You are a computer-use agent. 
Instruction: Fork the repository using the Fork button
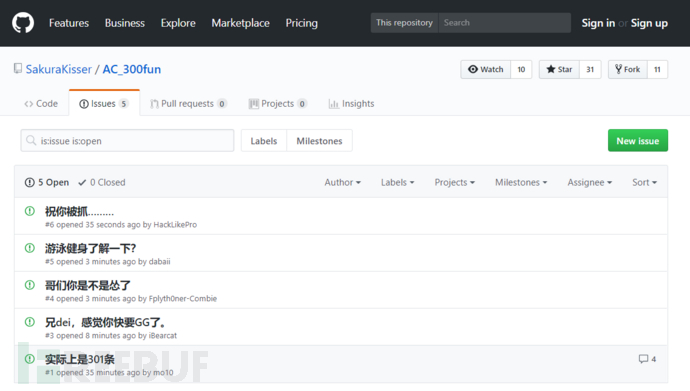click(628, 69)
